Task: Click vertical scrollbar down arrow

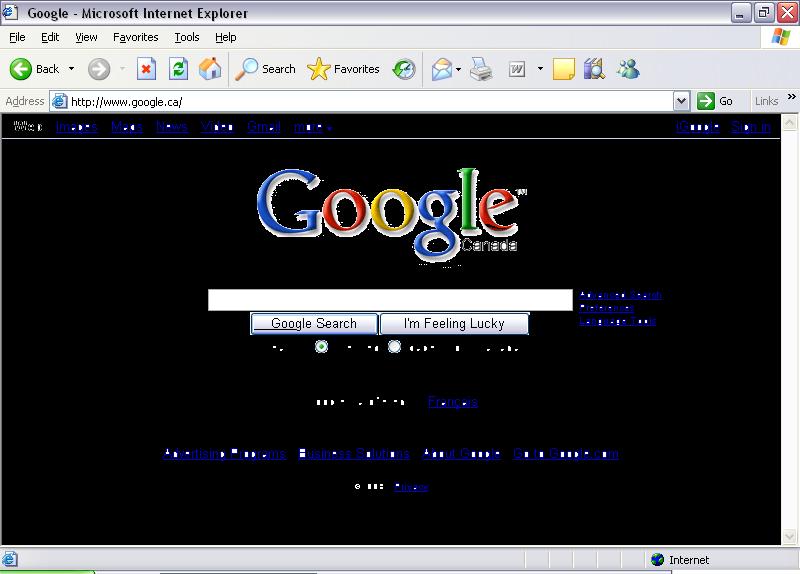Action: pyautogui.click(x=789, y=536)
